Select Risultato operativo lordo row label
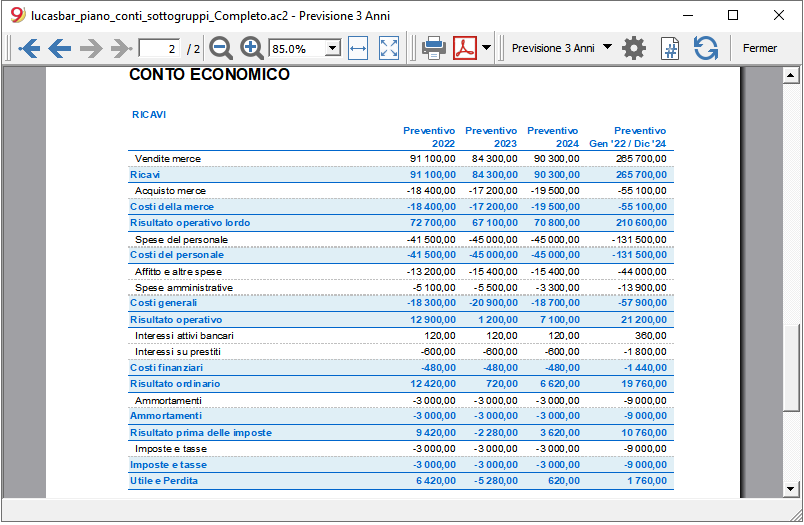The image size is (804, 525). click(190, 223)
